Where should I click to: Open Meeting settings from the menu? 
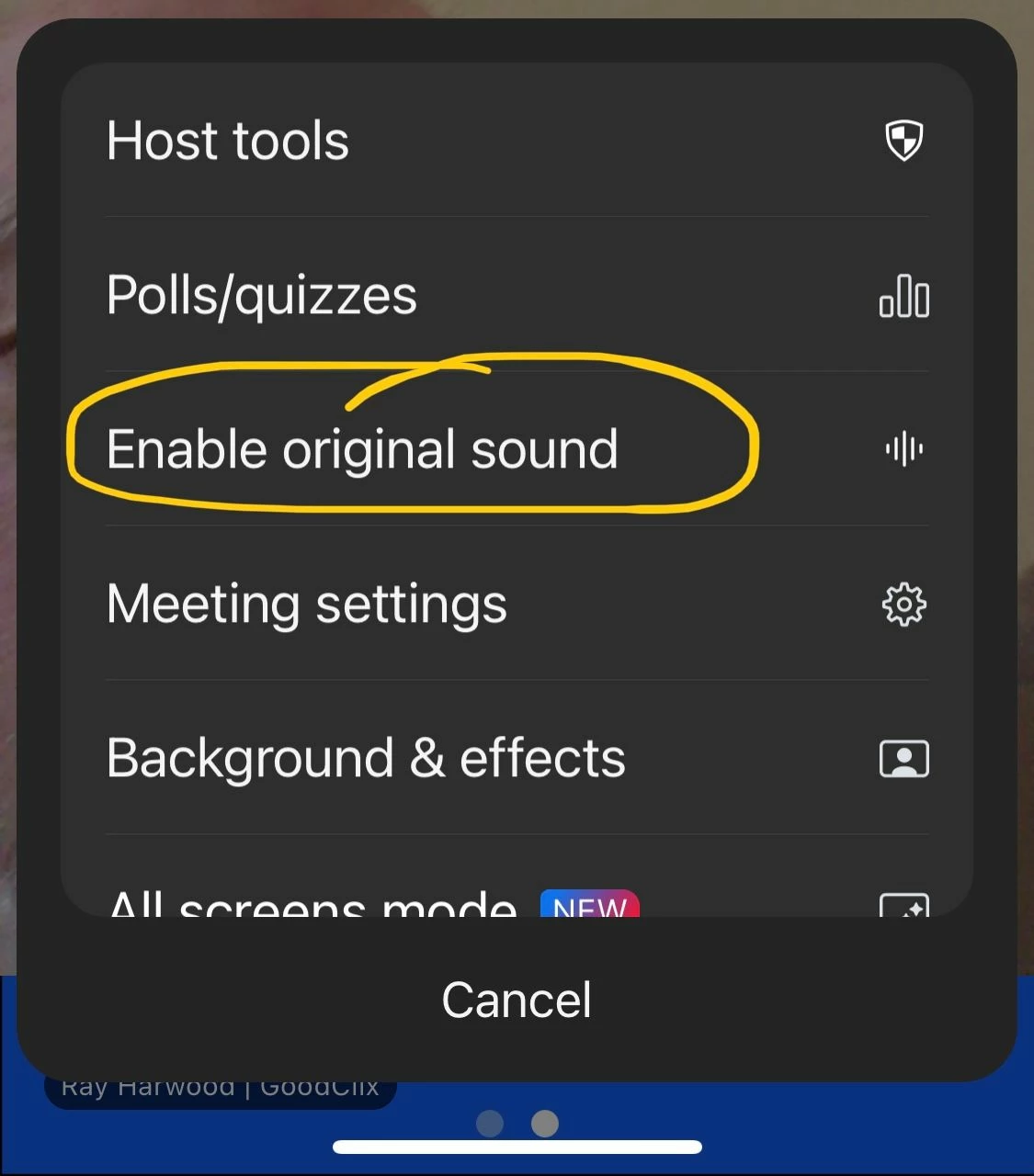[517, 604]
